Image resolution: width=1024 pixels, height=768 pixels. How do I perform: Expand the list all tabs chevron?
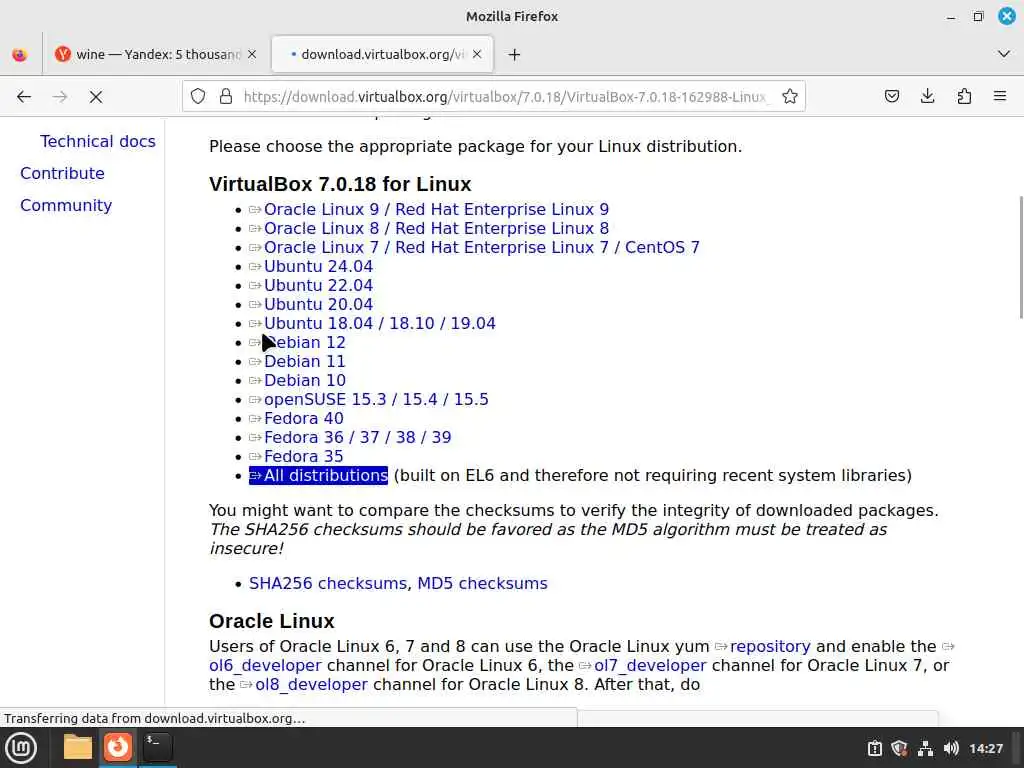[1004, 54]
